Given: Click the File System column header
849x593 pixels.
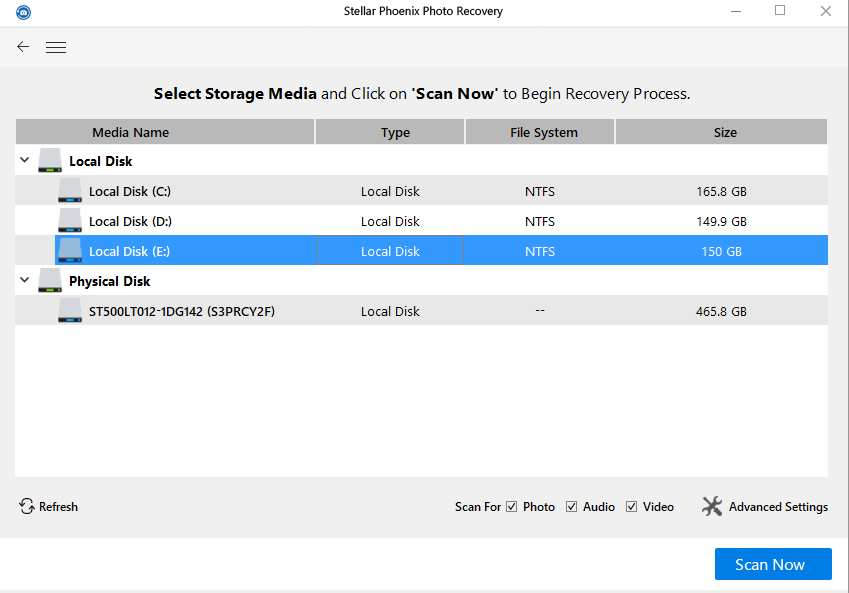Looking at the screenshot, I should click(x=540, y=132).
